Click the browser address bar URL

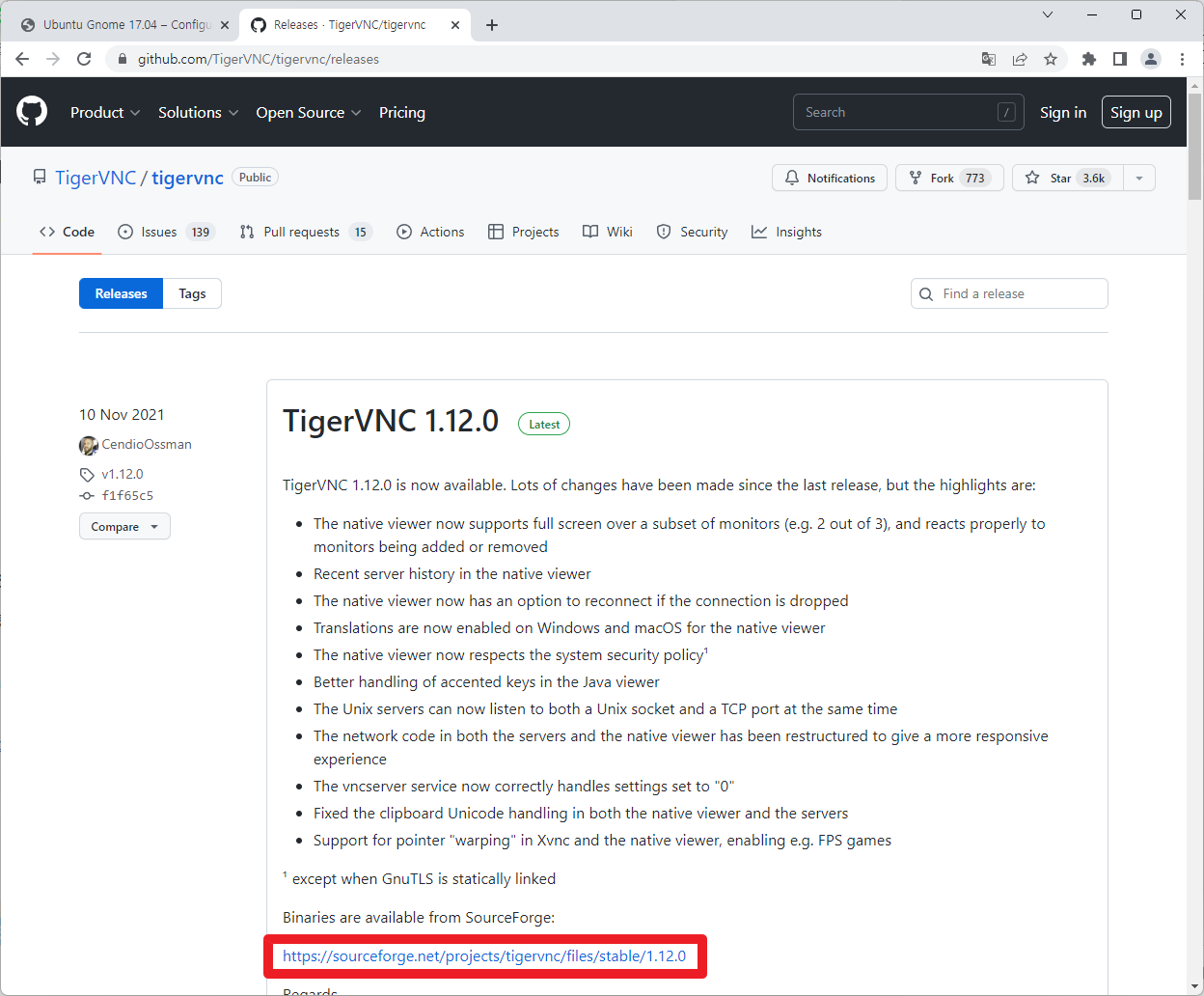[259, 59]
